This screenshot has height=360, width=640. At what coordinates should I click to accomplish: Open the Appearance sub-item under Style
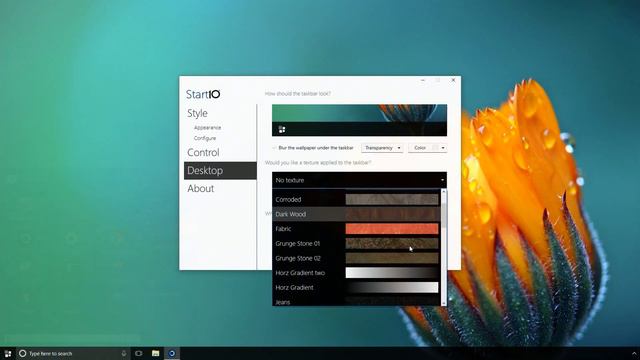click(x=207, y=128)
